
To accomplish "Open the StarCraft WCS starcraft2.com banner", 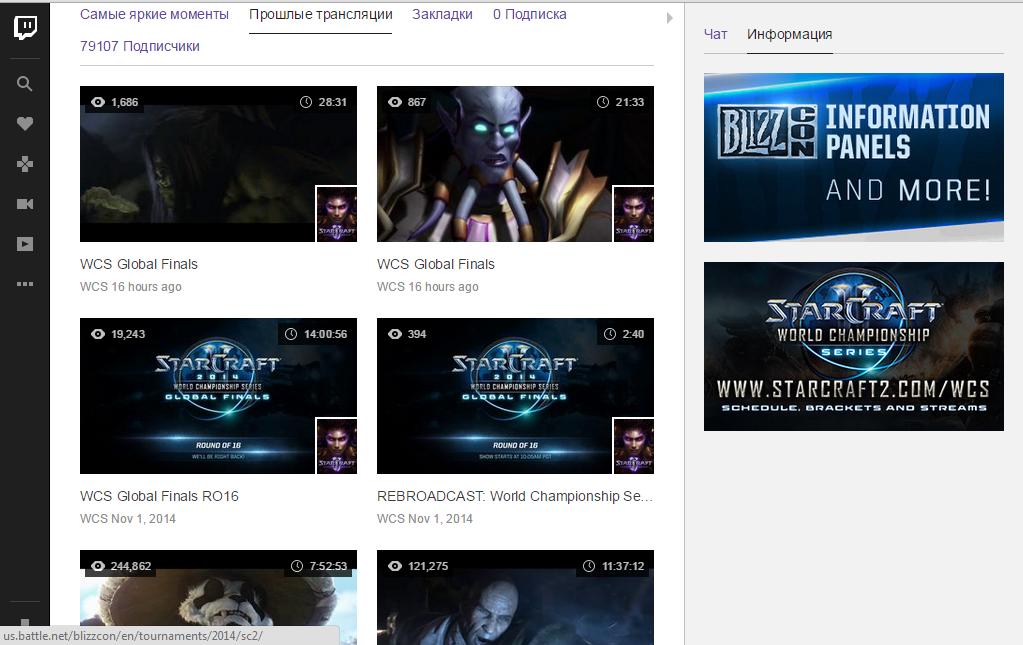I will click(x=853, y=346).
